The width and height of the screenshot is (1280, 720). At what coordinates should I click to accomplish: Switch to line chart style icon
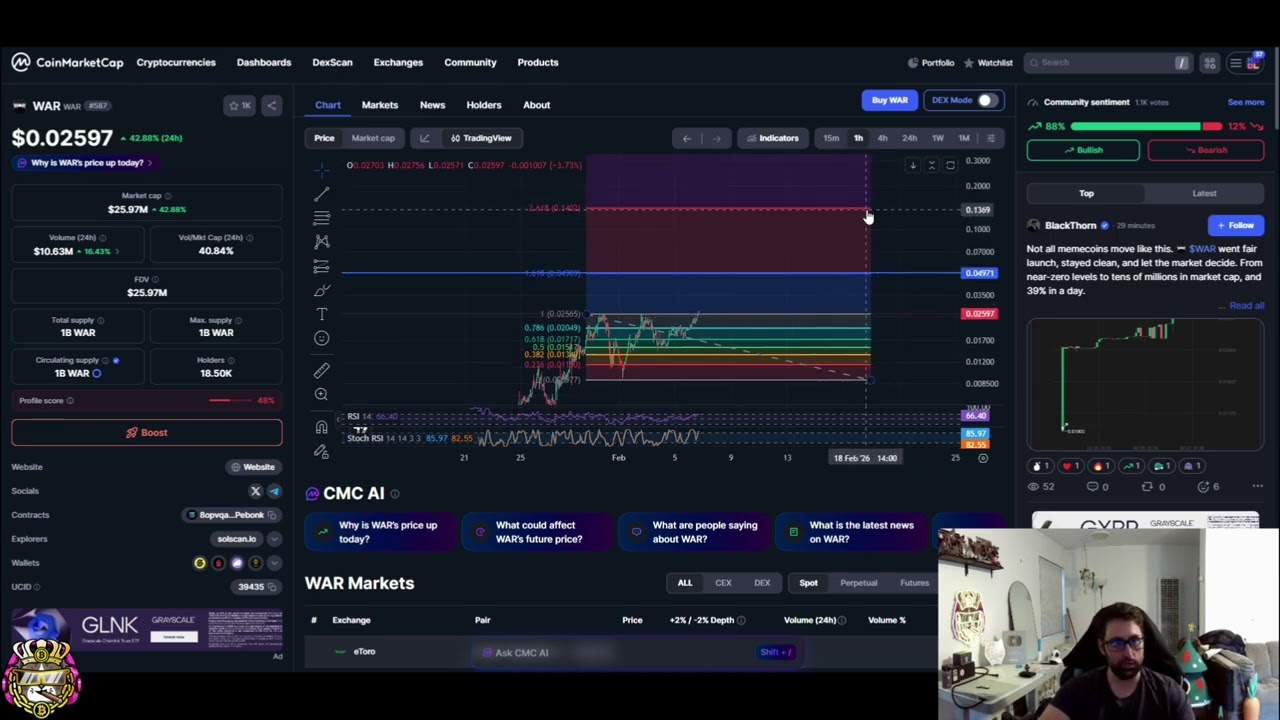pyautogui.click(x=424, y=138)
